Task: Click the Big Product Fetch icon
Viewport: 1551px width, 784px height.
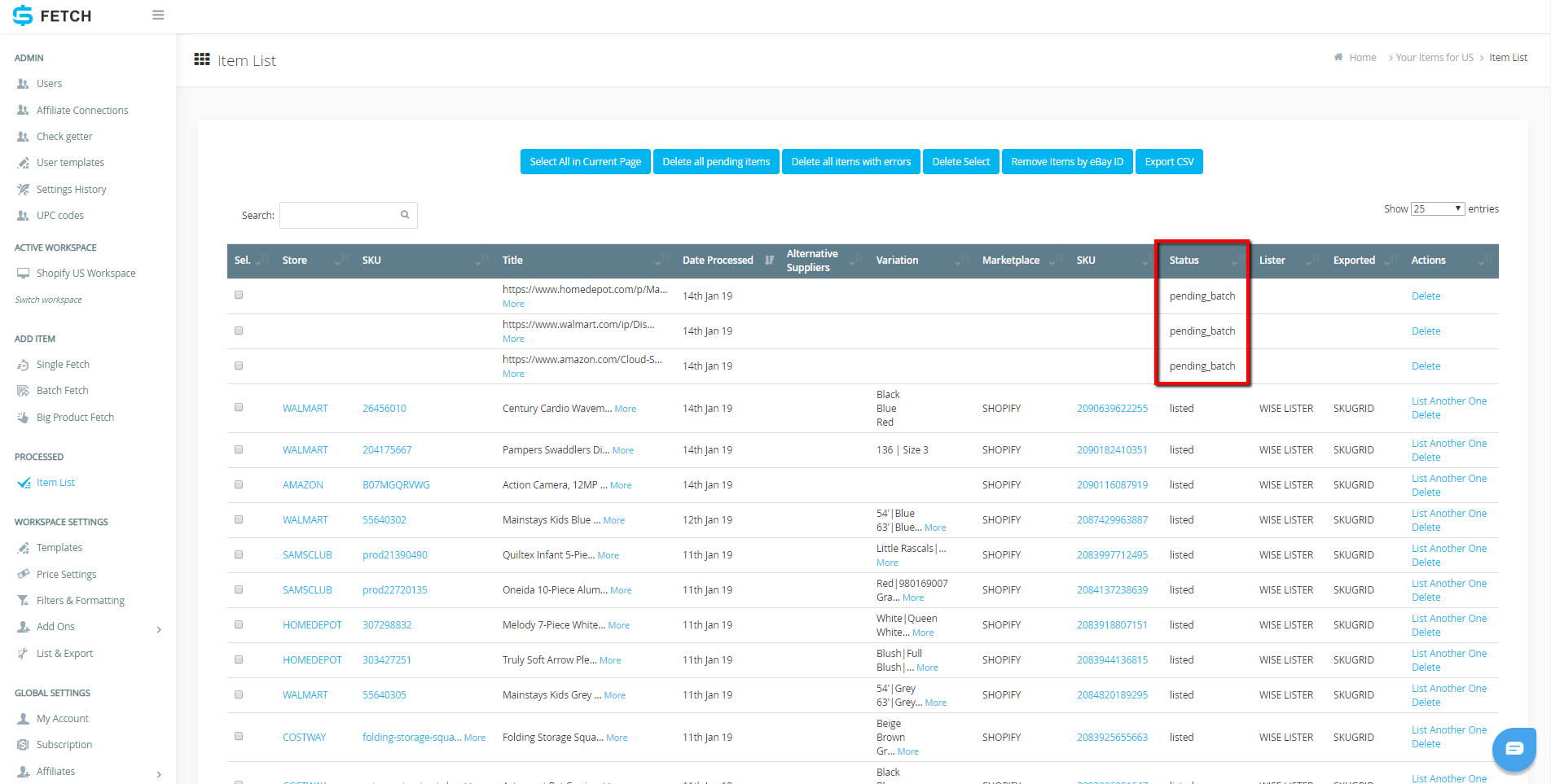Action: (x=23, y=418)
